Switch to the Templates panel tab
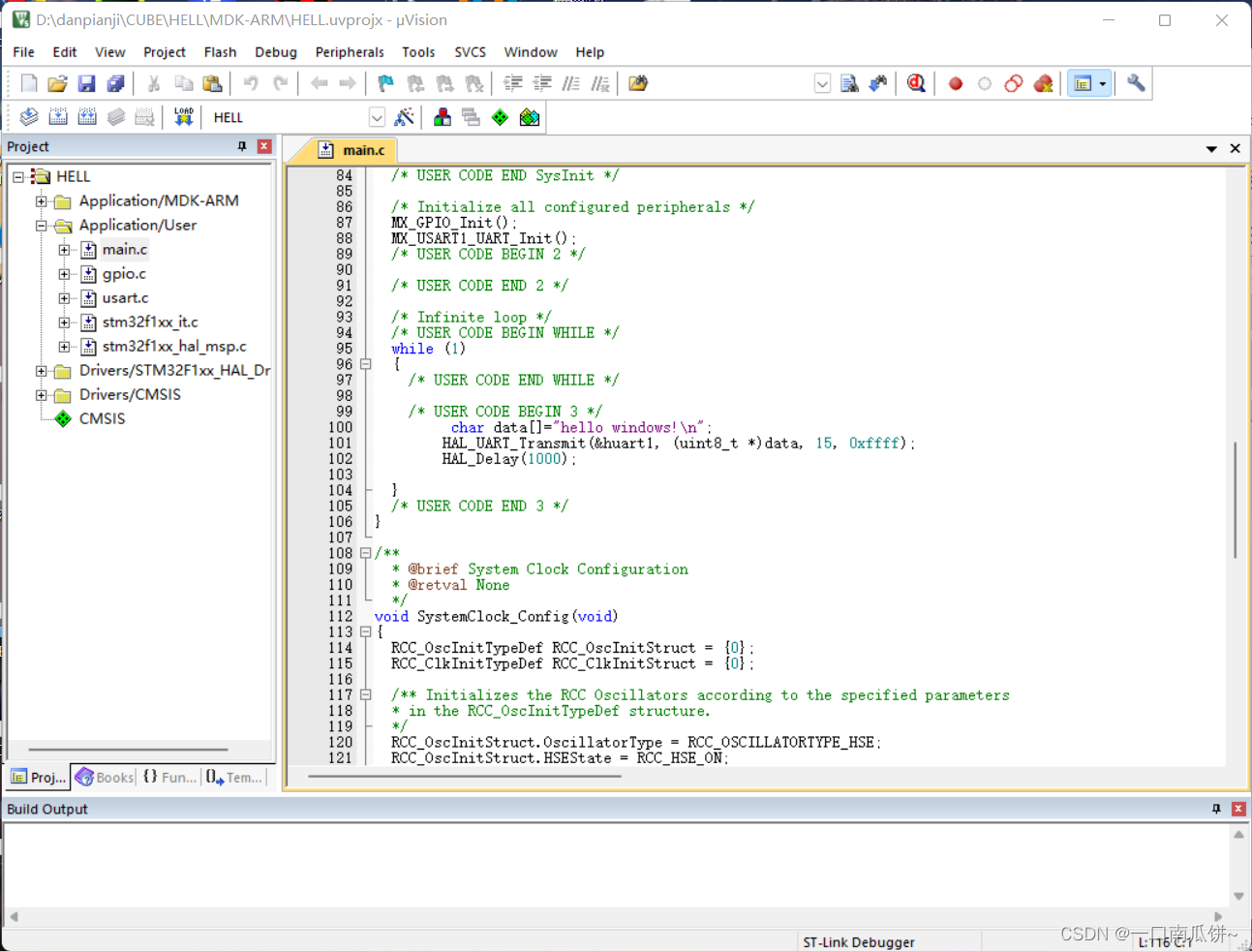Image resolution: width=1252 pixels, height=952 pixels. (233, 777)
